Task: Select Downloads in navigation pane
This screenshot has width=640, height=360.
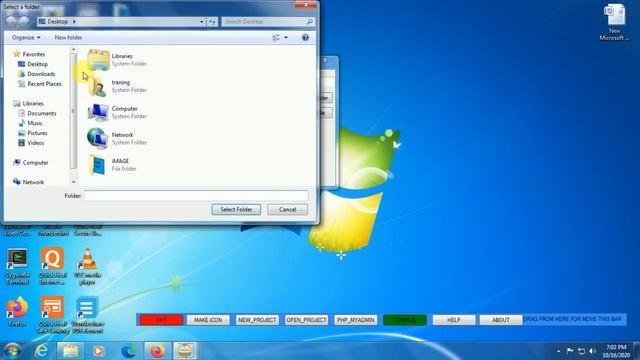Action: pyautogui.click(x=37, y=74)
